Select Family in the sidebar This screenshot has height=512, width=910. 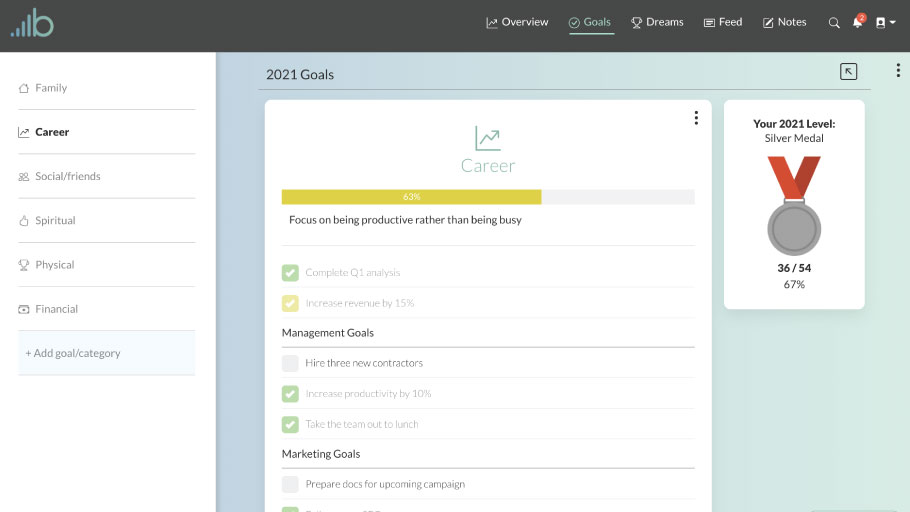[x=51, y=88]
